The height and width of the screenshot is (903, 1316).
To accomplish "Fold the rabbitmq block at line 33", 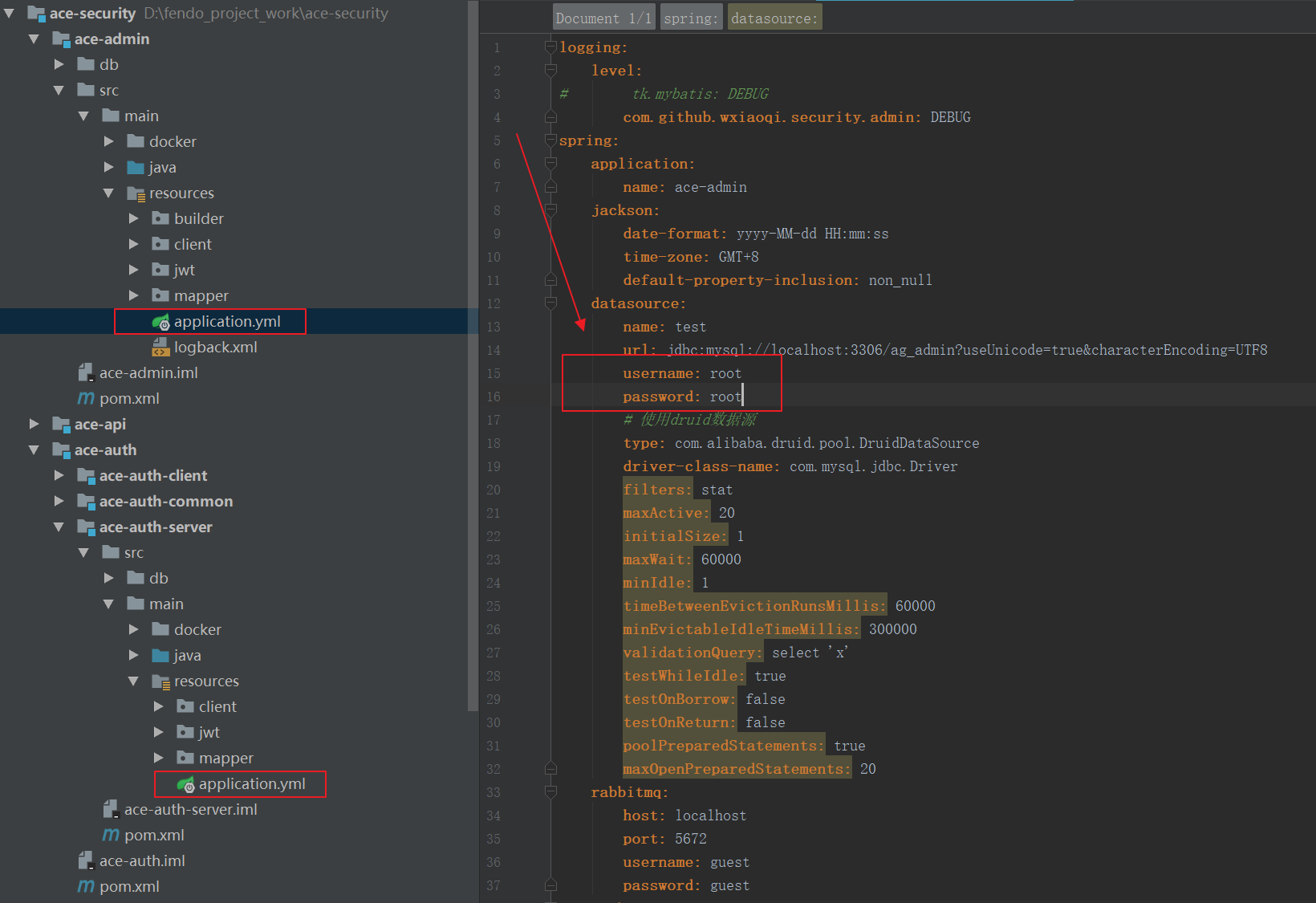I will (x=550, y=792).
